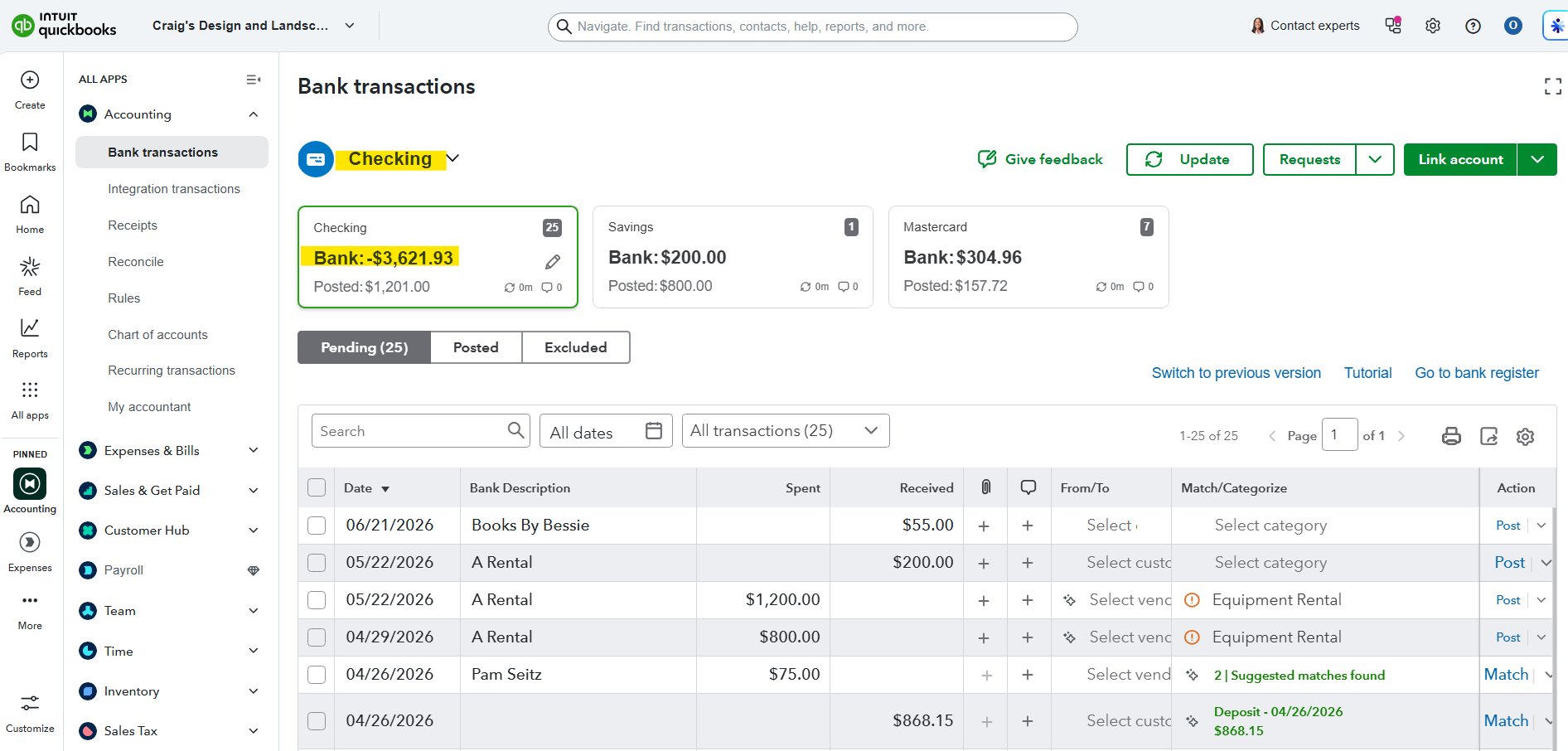
Task: Open the help question mark icon
Action: (x=1473, y=26)
